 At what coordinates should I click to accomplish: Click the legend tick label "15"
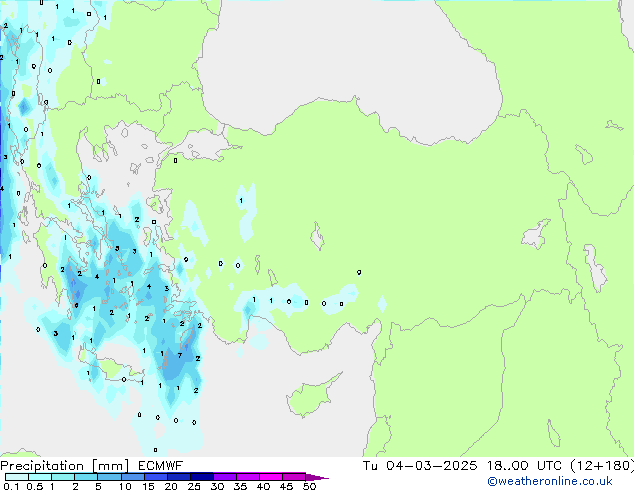(148, 486)
